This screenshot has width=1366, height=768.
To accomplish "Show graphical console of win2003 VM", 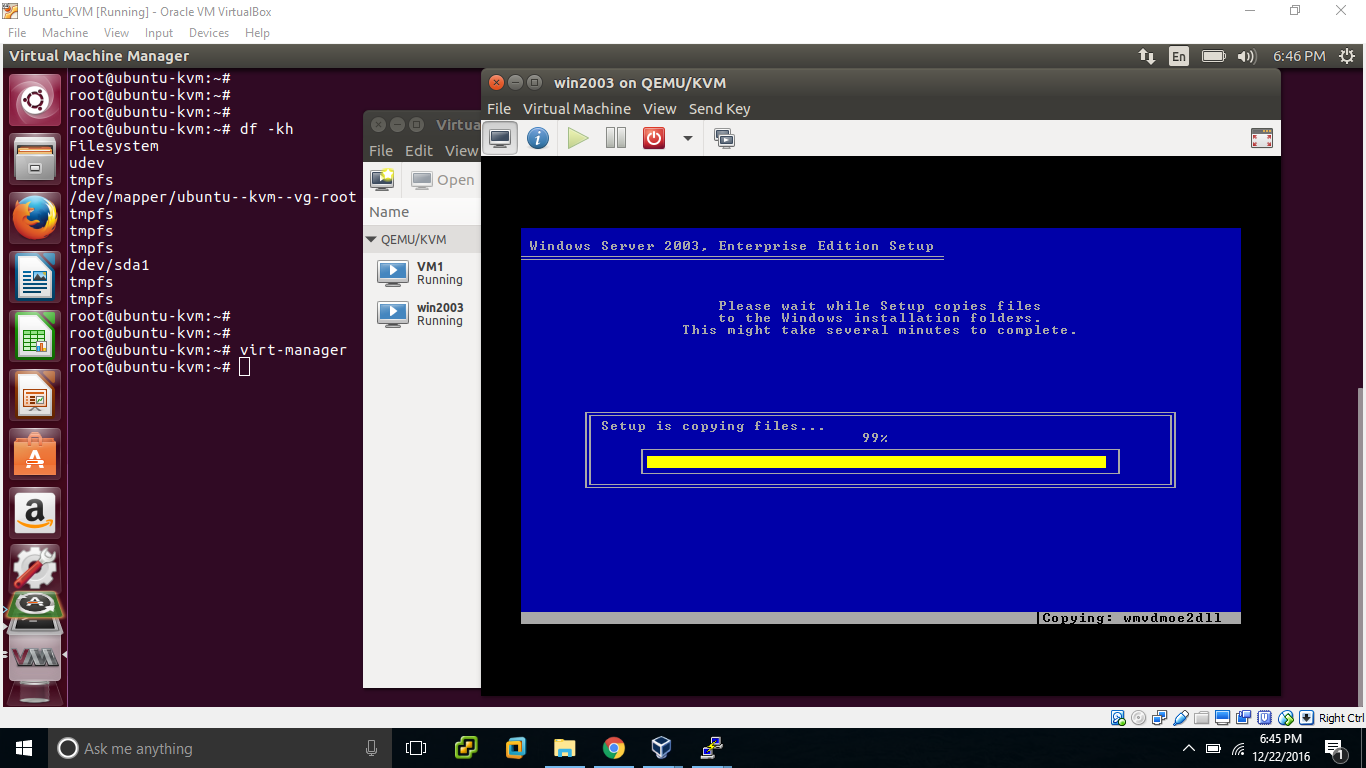I will coord(500,138).
